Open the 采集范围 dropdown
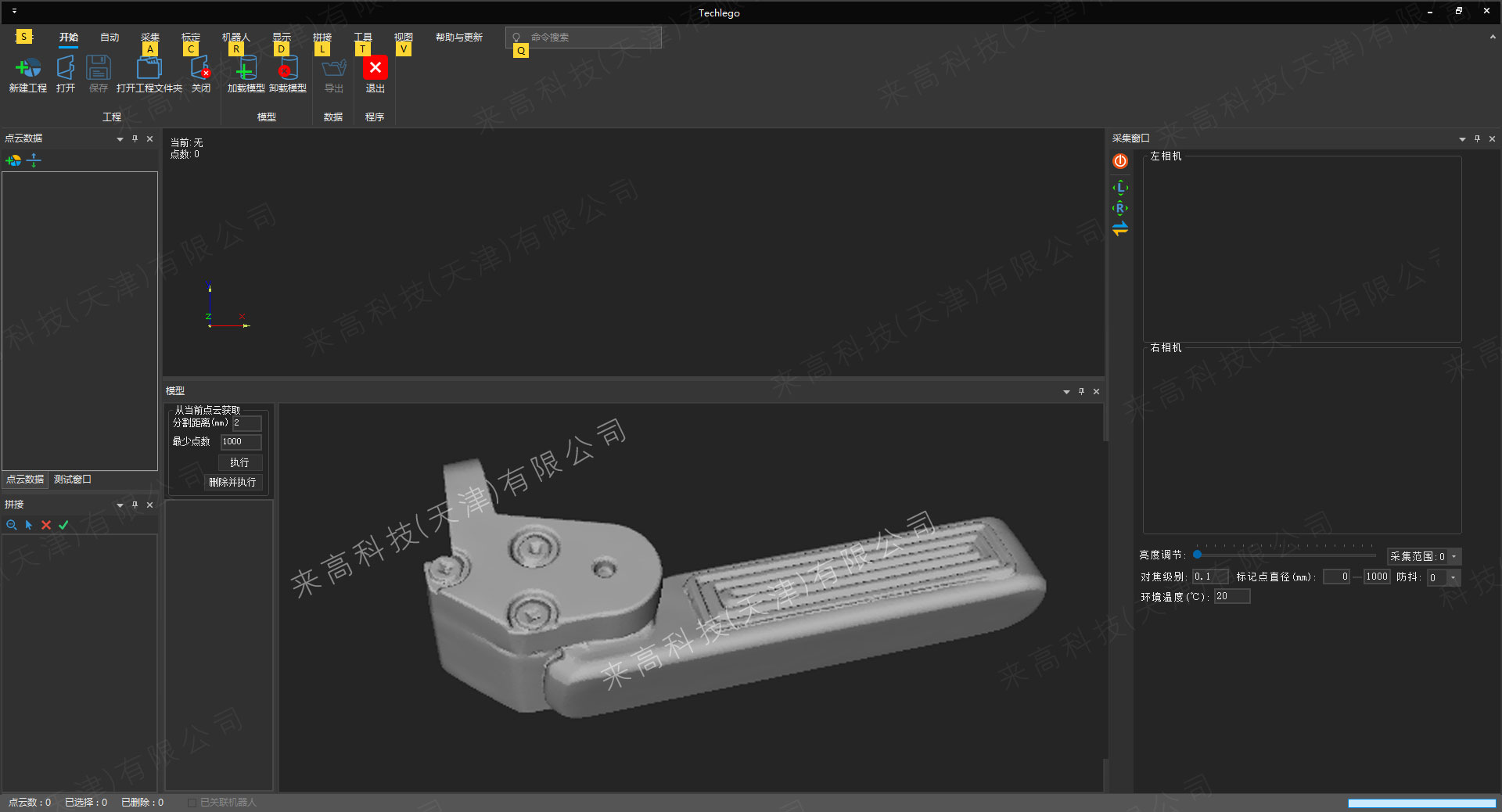The width and height of the screenshot is (1502, 812). pyautogui.click(x=1453, y=557)
